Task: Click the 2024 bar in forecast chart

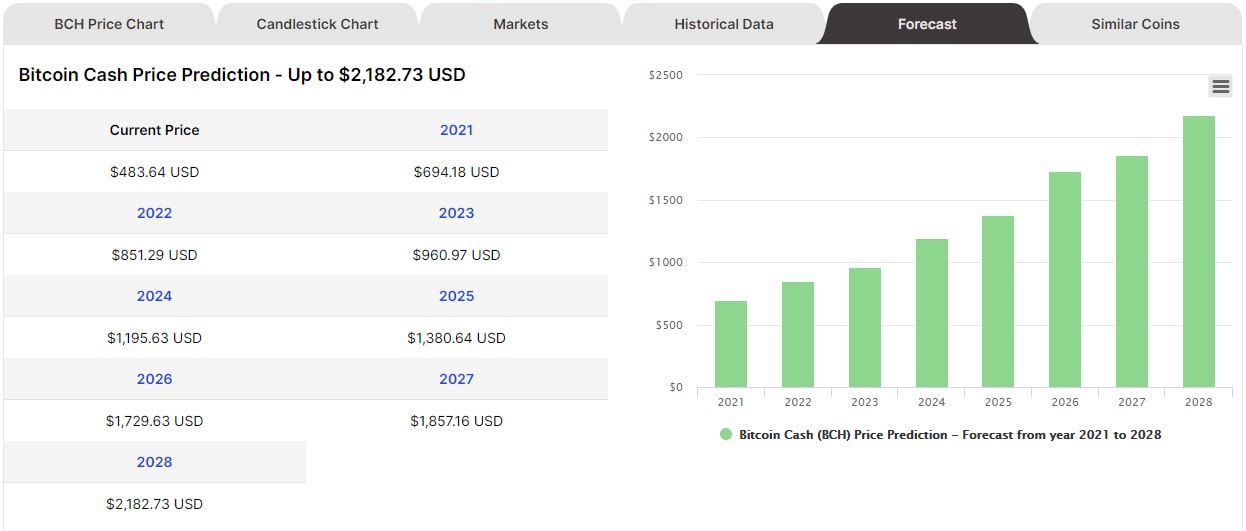Action: coord(932,313)
